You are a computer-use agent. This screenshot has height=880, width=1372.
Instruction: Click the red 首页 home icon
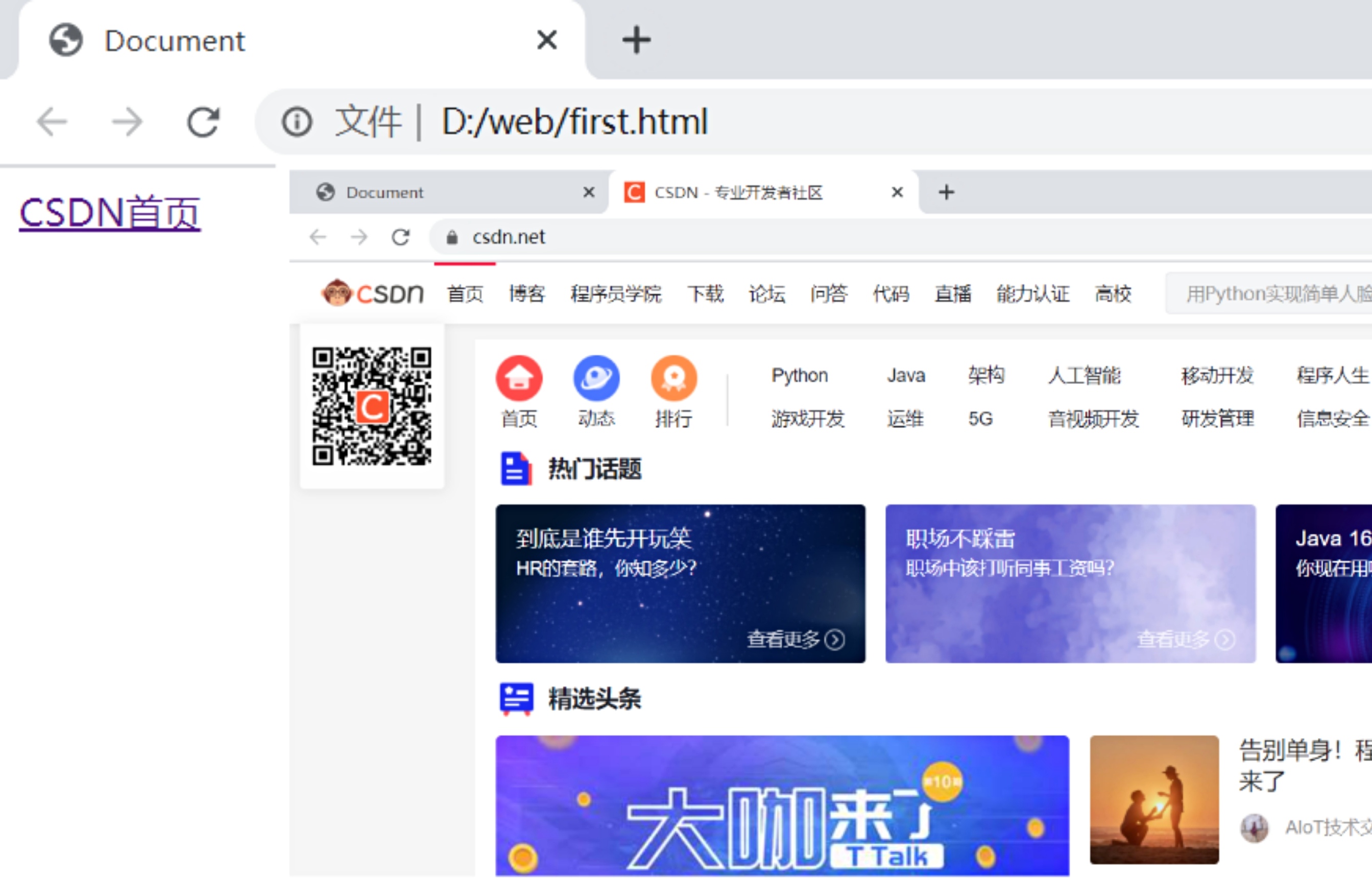point(519,378)
